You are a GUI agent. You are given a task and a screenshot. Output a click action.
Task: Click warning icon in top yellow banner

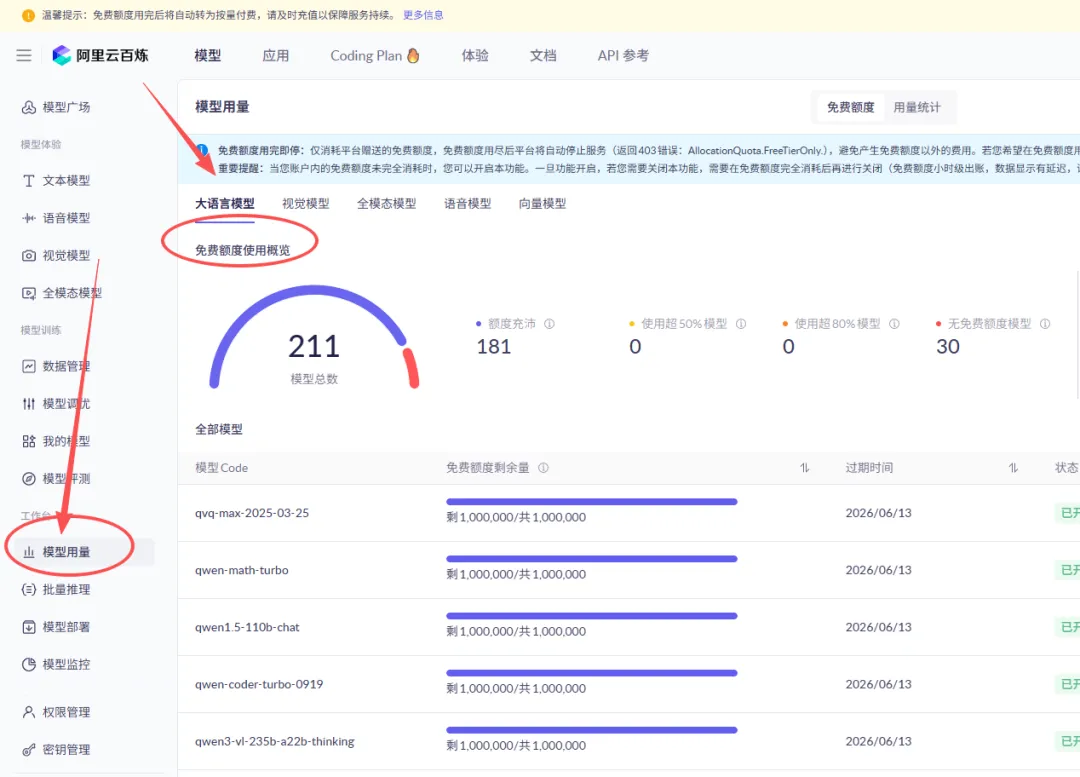point(28,15)
